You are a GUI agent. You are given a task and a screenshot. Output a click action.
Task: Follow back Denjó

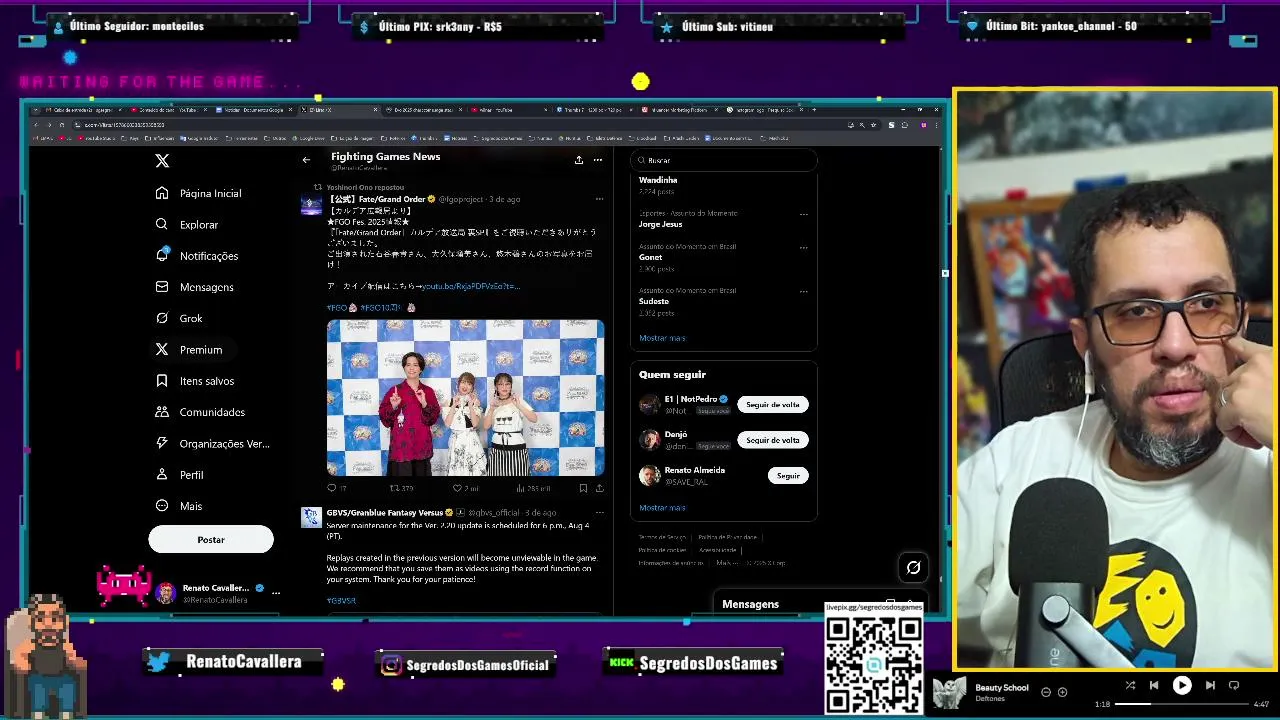pos(773,440)
